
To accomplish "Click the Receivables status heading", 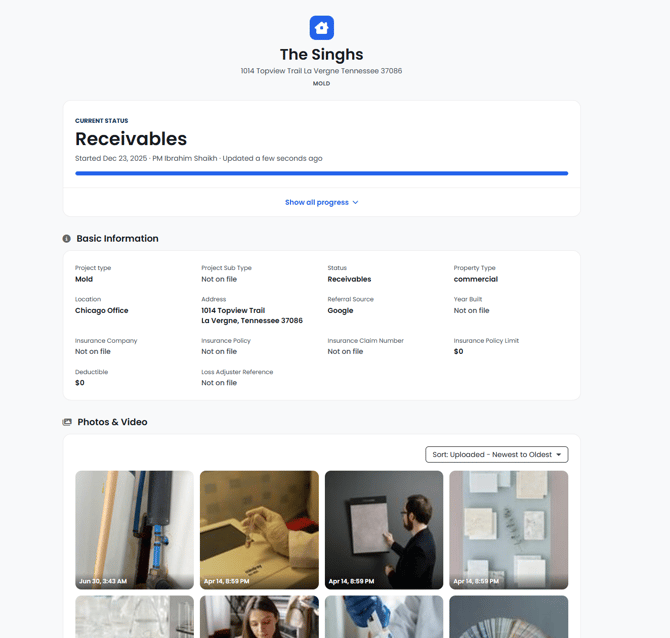I will tap(131, 139).
